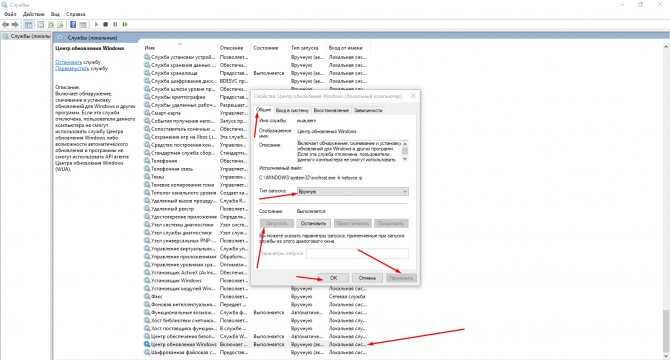
Task: Pause the service with the pause icon
Action: pos(115,25)
